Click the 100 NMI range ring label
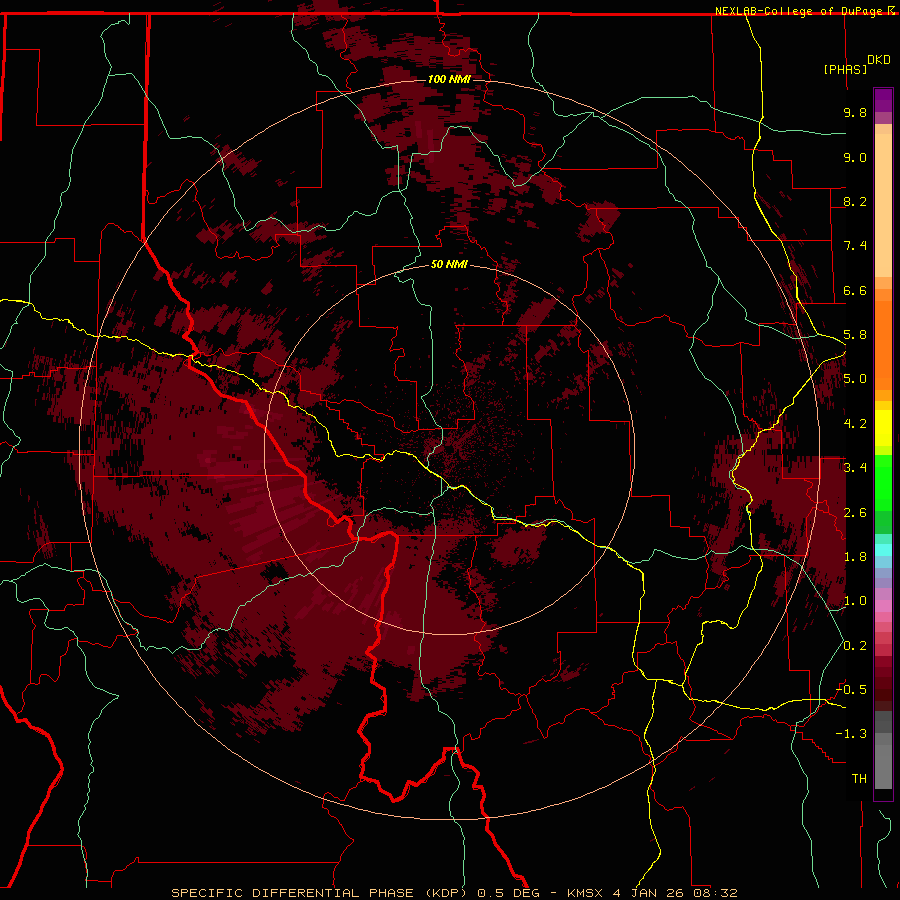The width and height of the screenshot is (900, 900). click(x=449, y=79)
